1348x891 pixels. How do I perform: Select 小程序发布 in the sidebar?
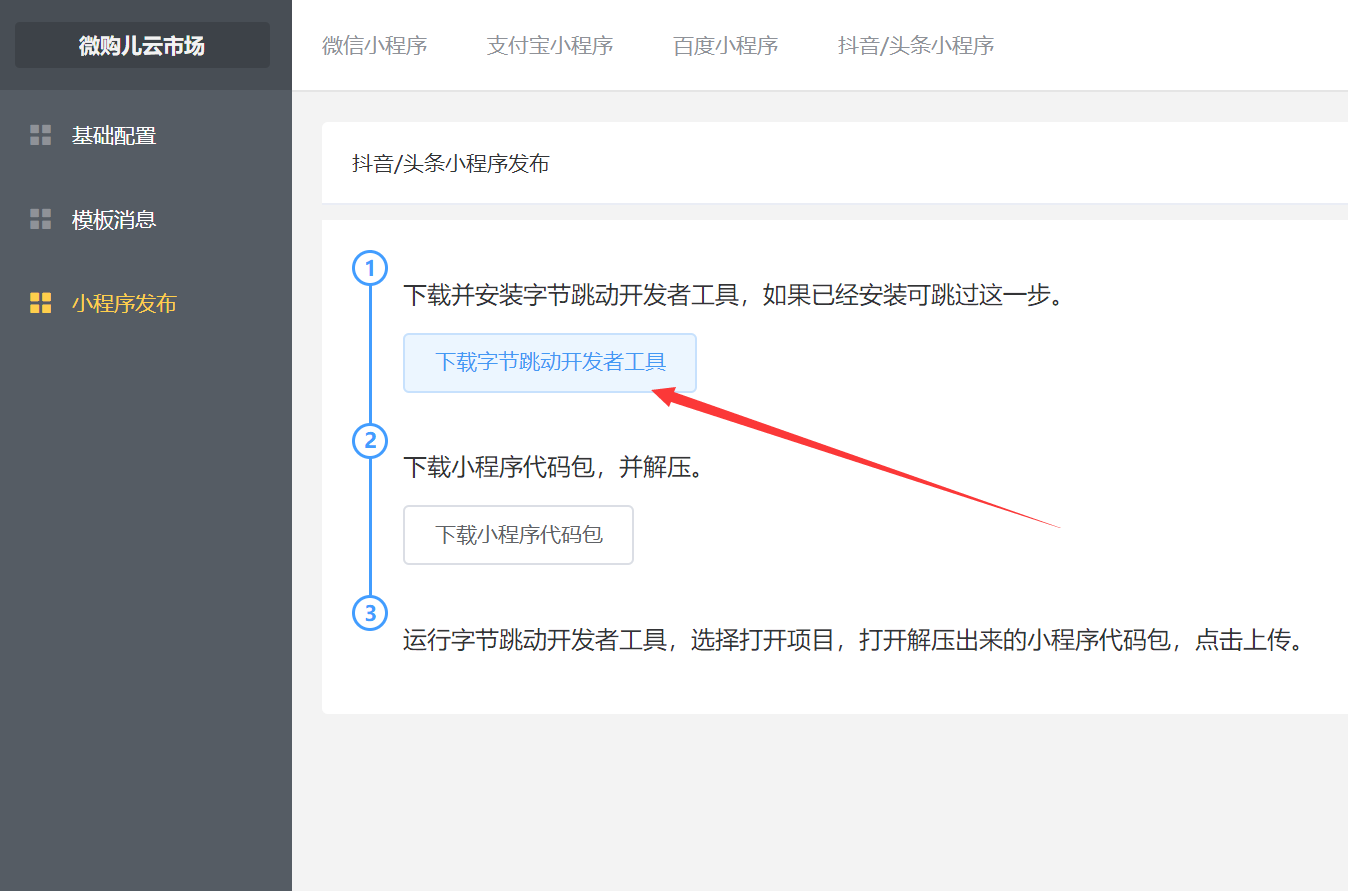[124, 303]
